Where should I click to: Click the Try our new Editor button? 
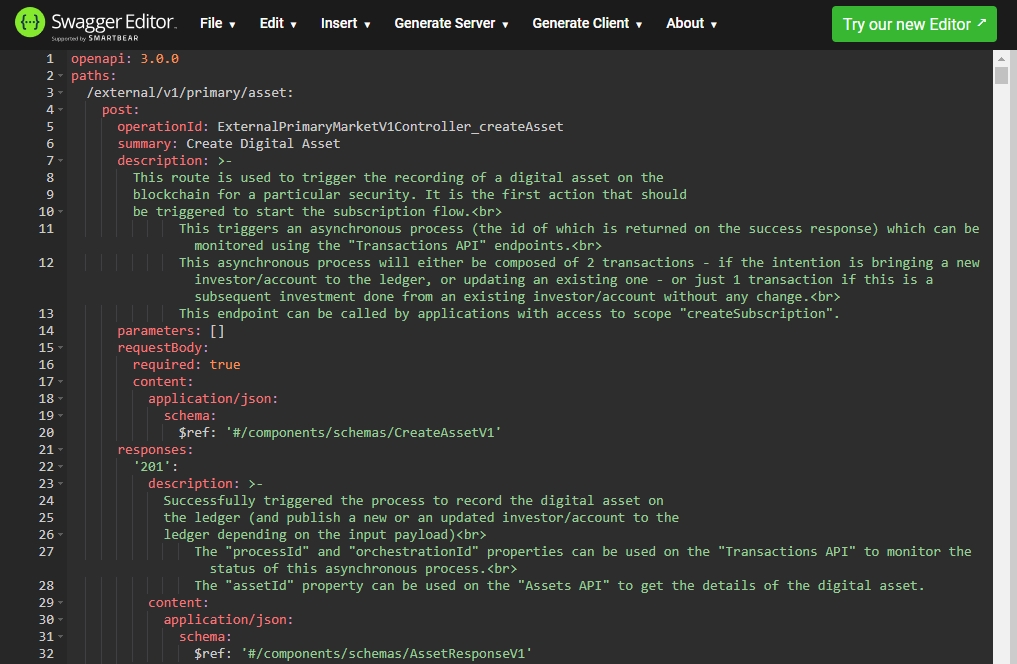(914, 24)
